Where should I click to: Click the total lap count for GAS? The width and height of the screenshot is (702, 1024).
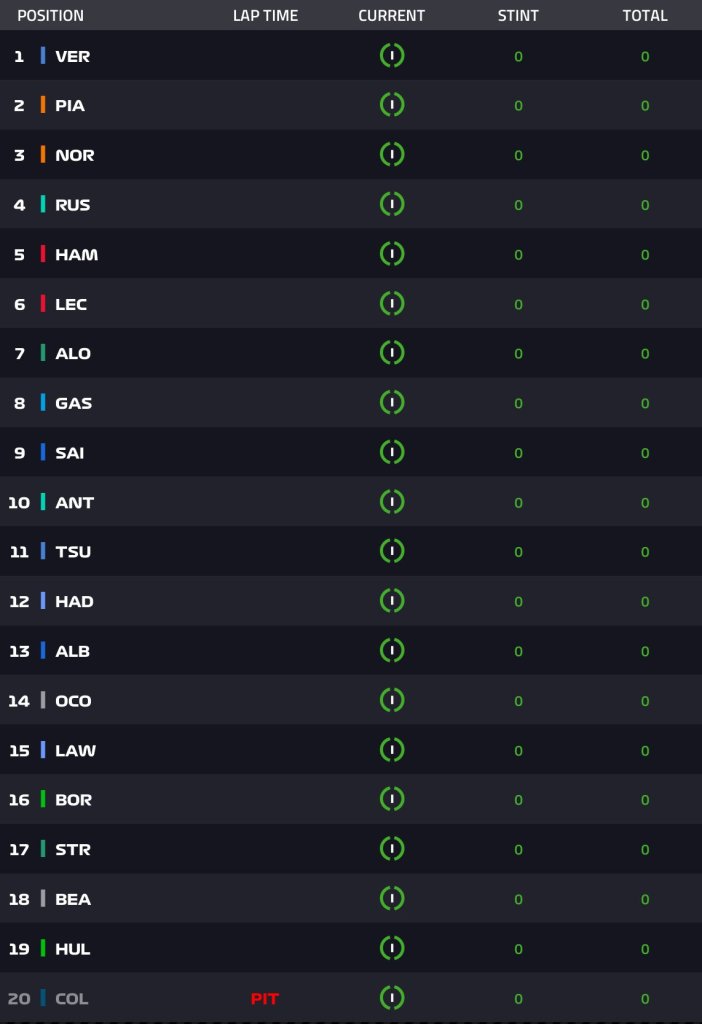pyautogui.click(x=645, y=404)
